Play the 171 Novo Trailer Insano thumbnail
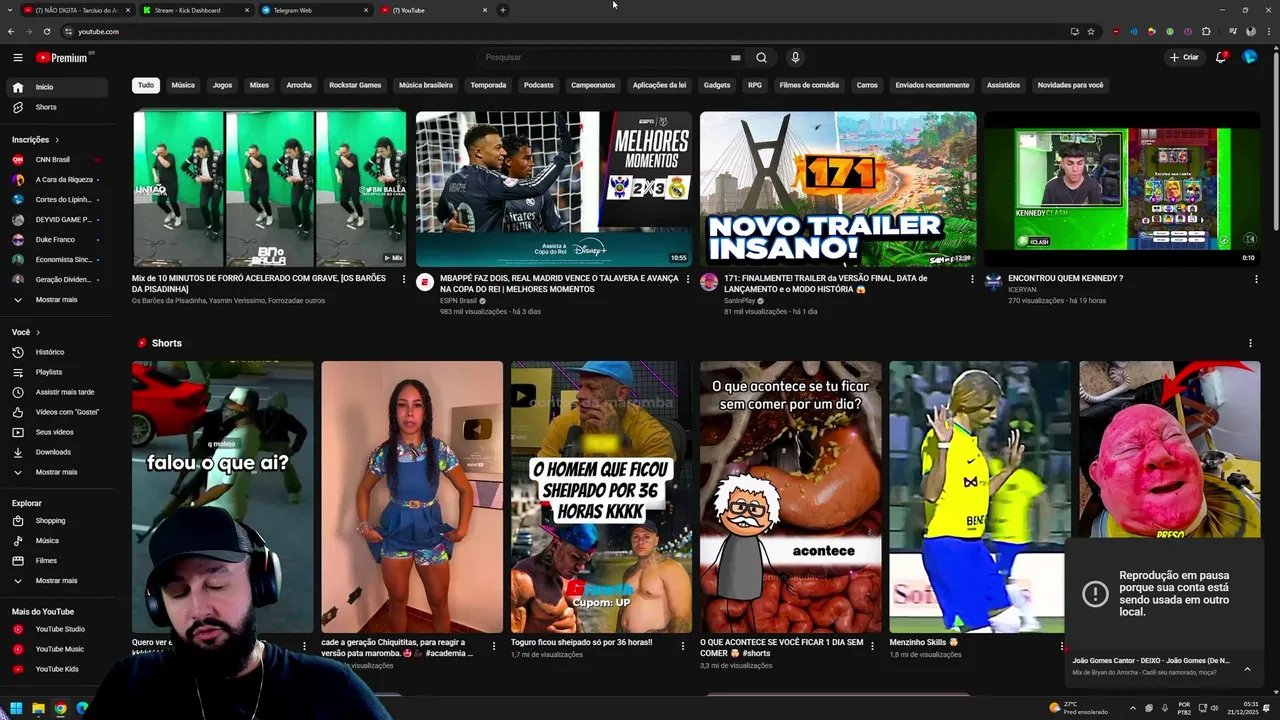Viewport: 1280px width, 720px height. 838,189
